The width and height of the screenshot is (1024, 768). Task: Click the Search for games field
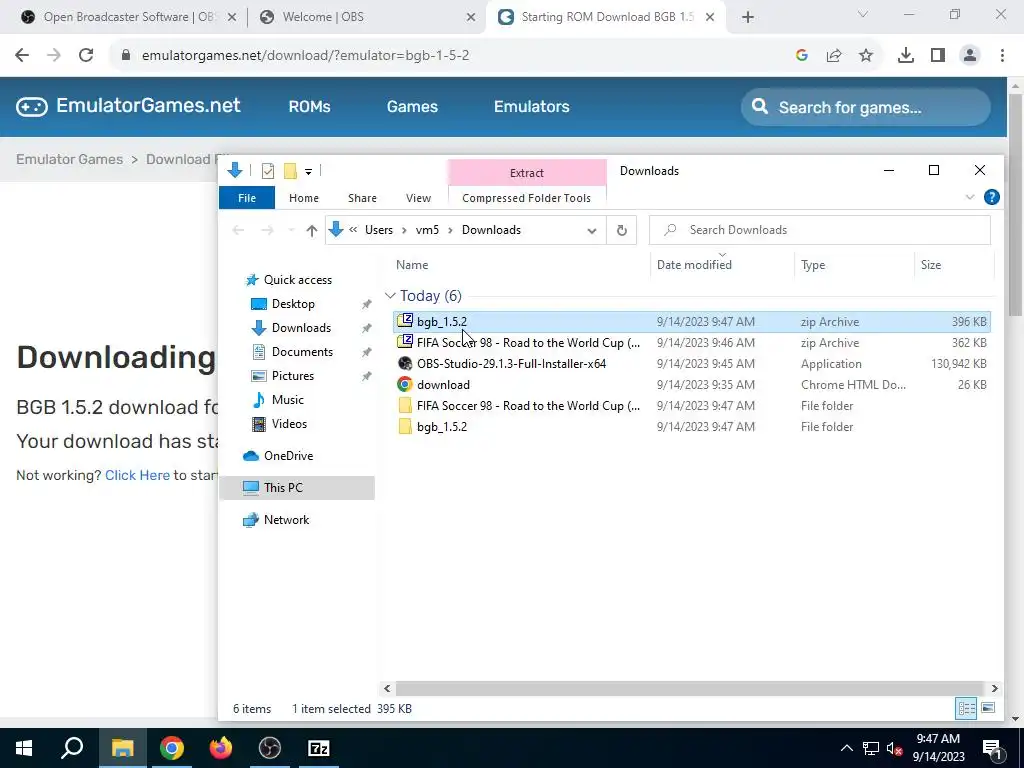[865, 107]
